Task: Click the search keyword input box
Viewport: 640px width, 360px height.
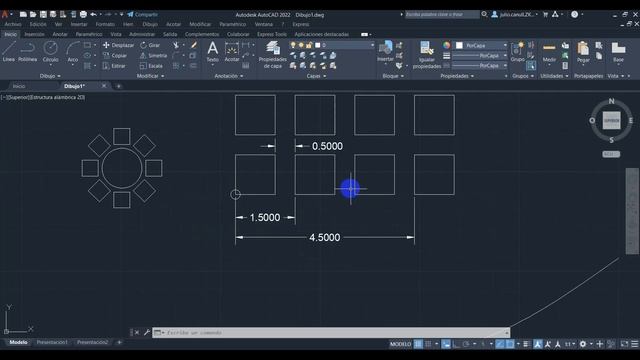Action: [442, 14]
